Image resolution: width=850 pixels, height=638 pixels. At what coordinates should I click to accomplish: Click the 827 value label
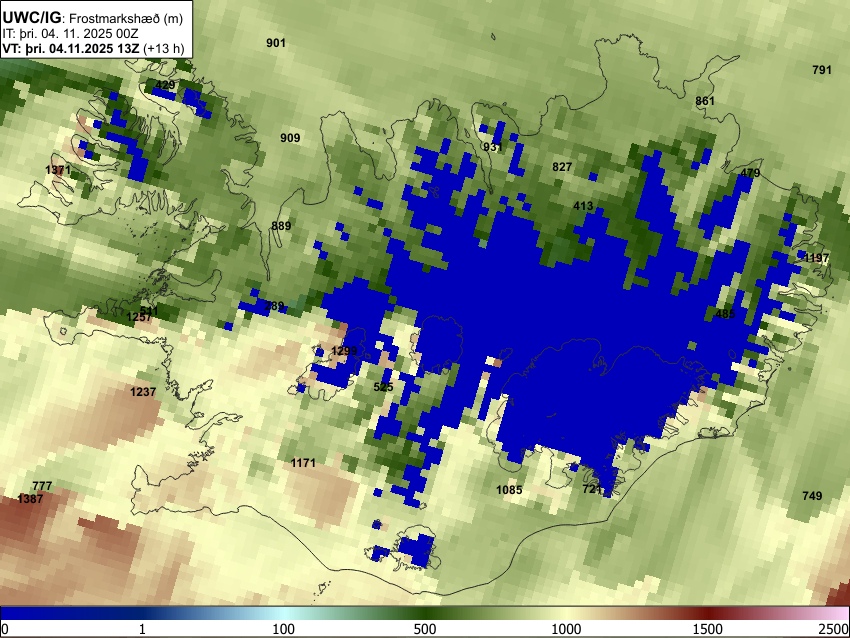click(562, 167)
